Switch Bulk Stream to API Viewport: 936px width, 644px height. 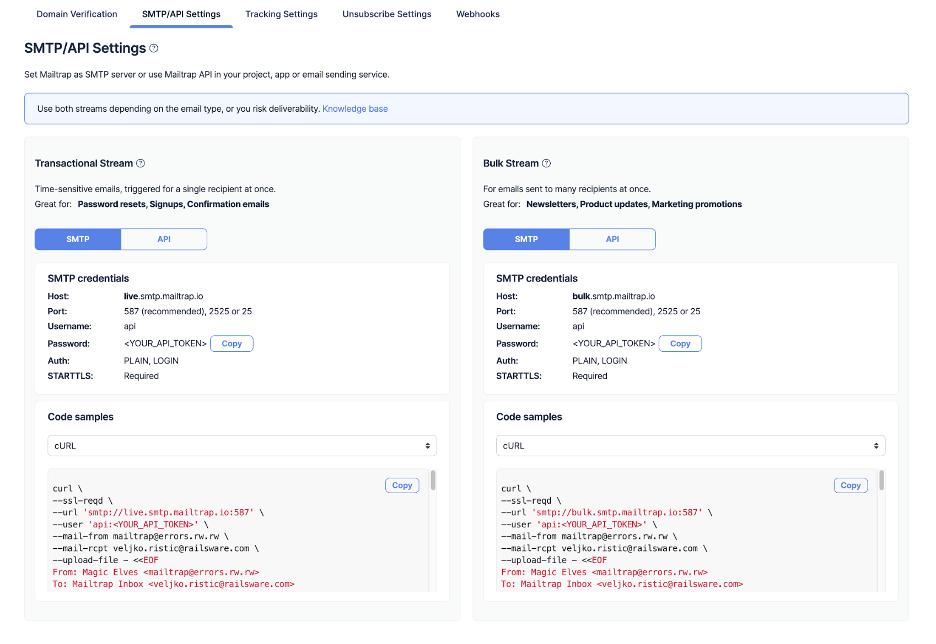(x=612, y=239)
